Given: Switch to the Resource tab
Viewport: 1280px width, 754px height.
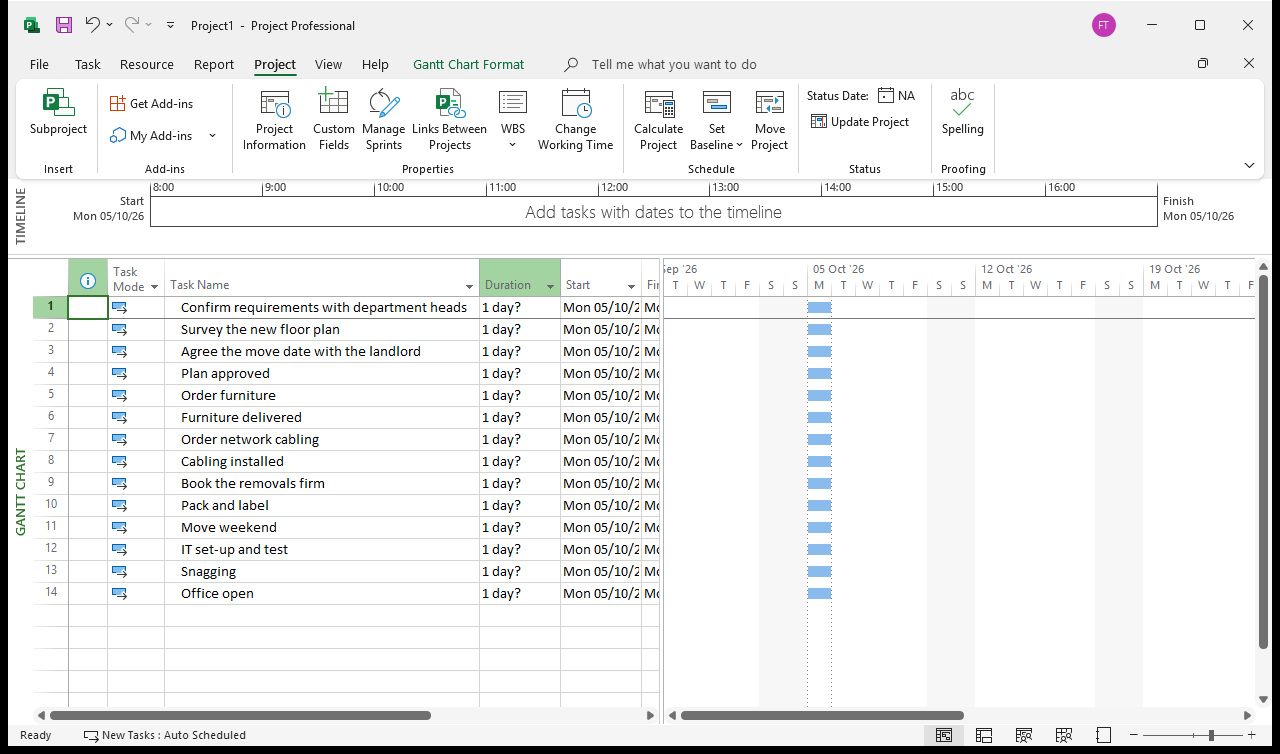Looking at the screenshot, I should coord(147,64).
